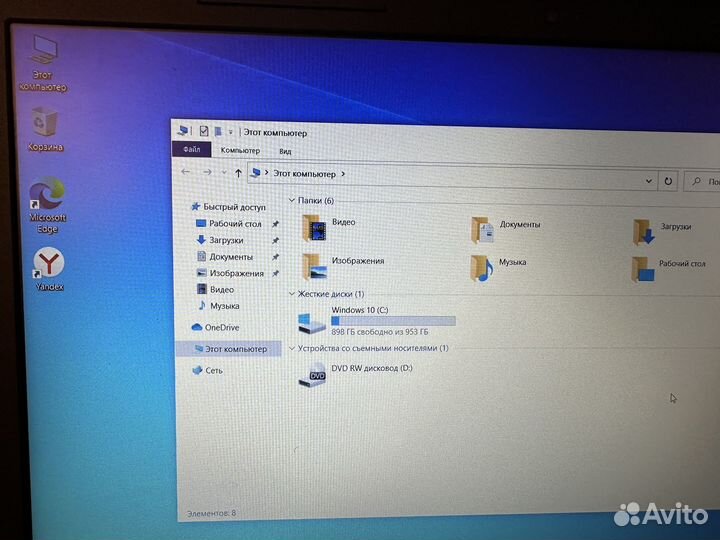Open the Видео folder icon

click(315, 228)
